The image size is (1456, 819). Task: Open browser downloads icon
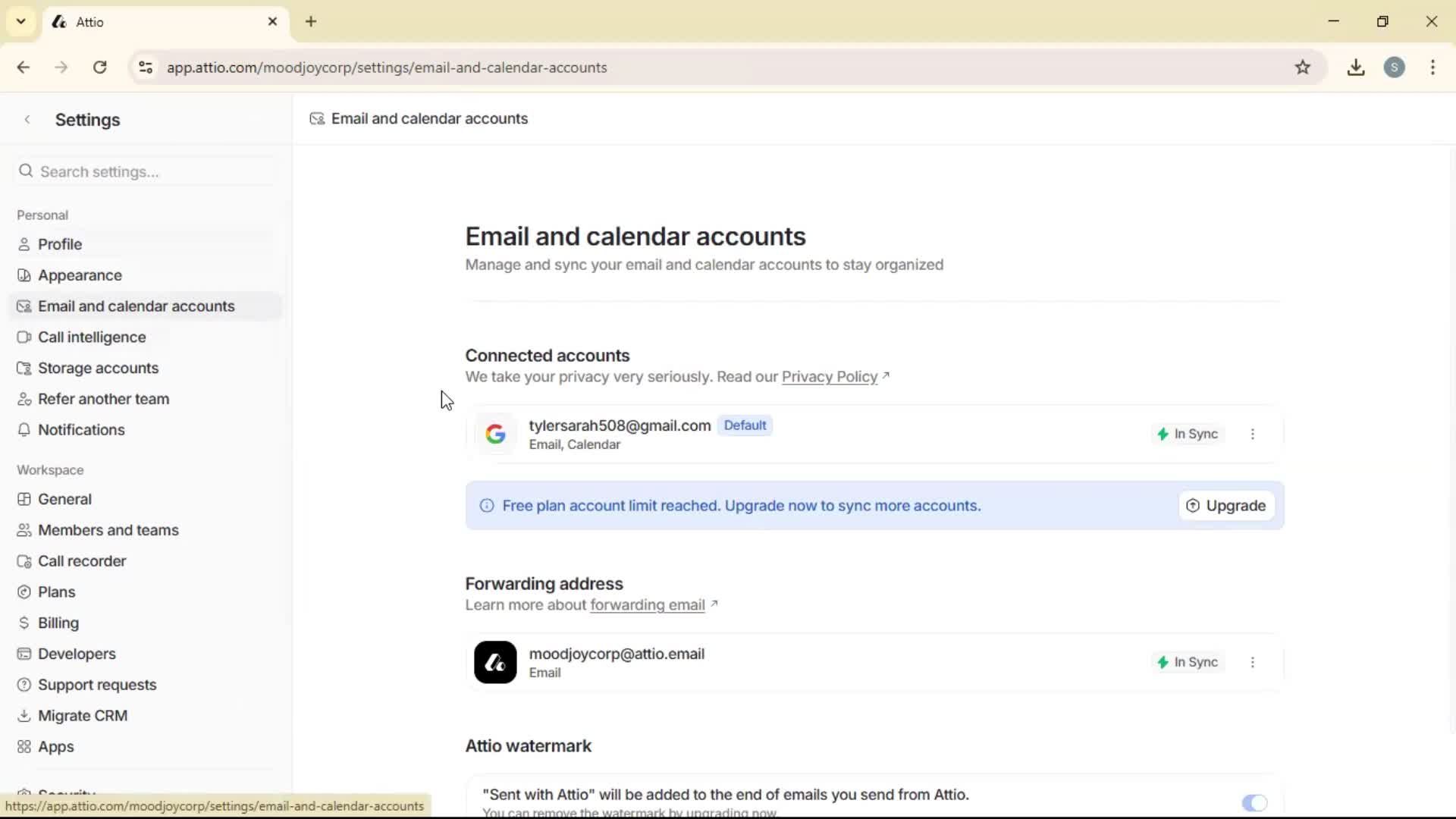click(1356, 67)
